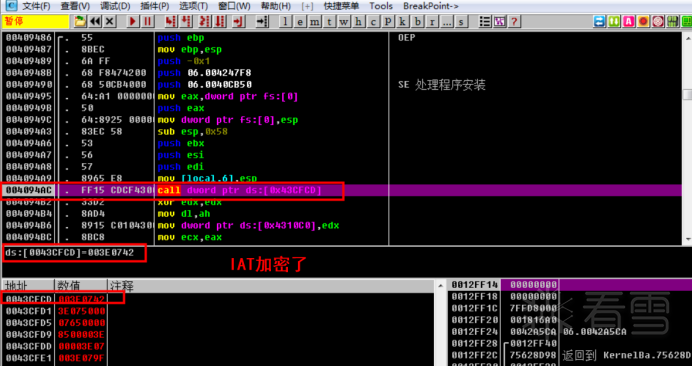Click the green sliders plugin icon
Screen dimensions: 692x366
click(x=673, y=21)
